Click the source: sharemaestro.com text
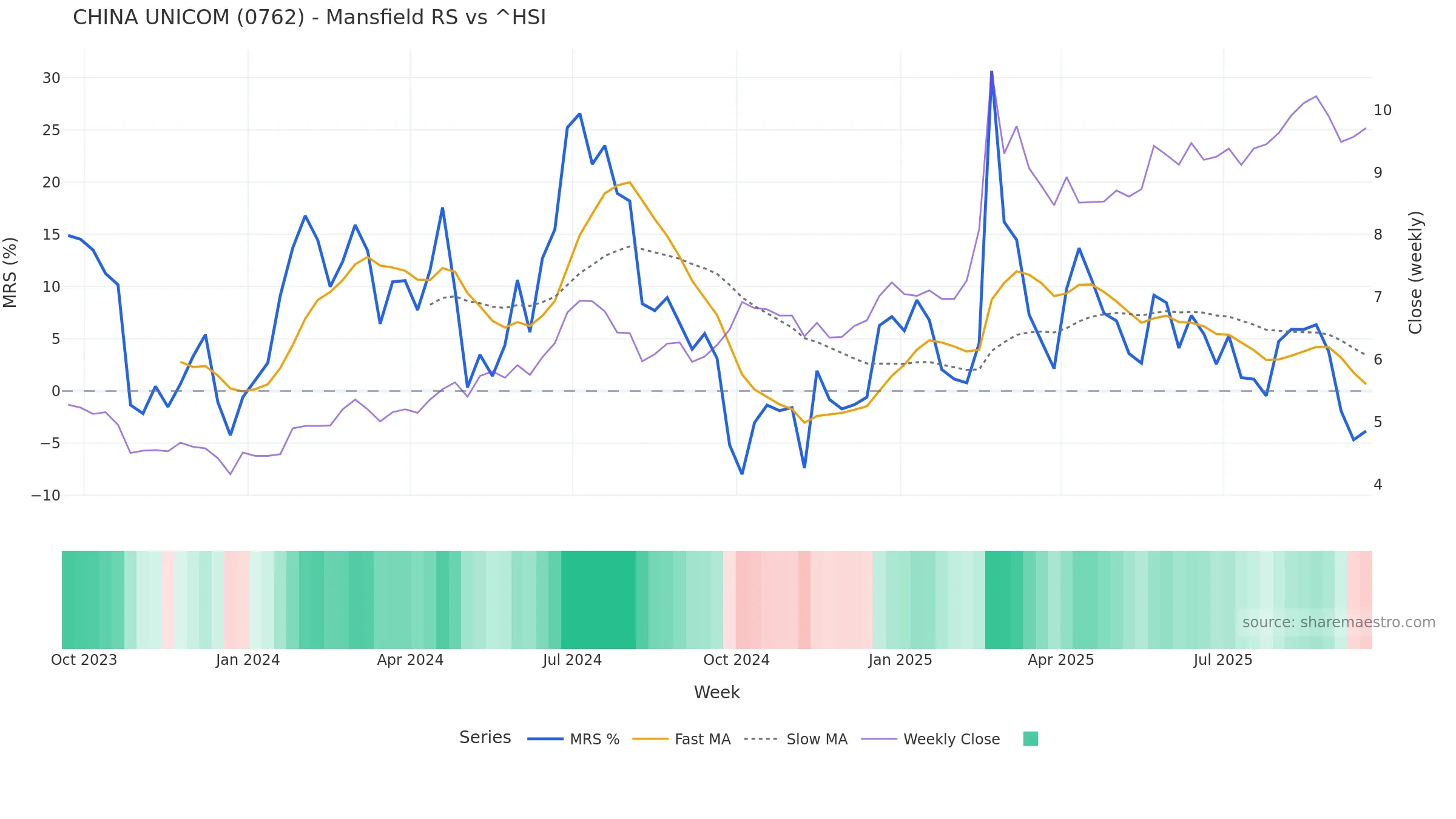 tap(1339, 622)
